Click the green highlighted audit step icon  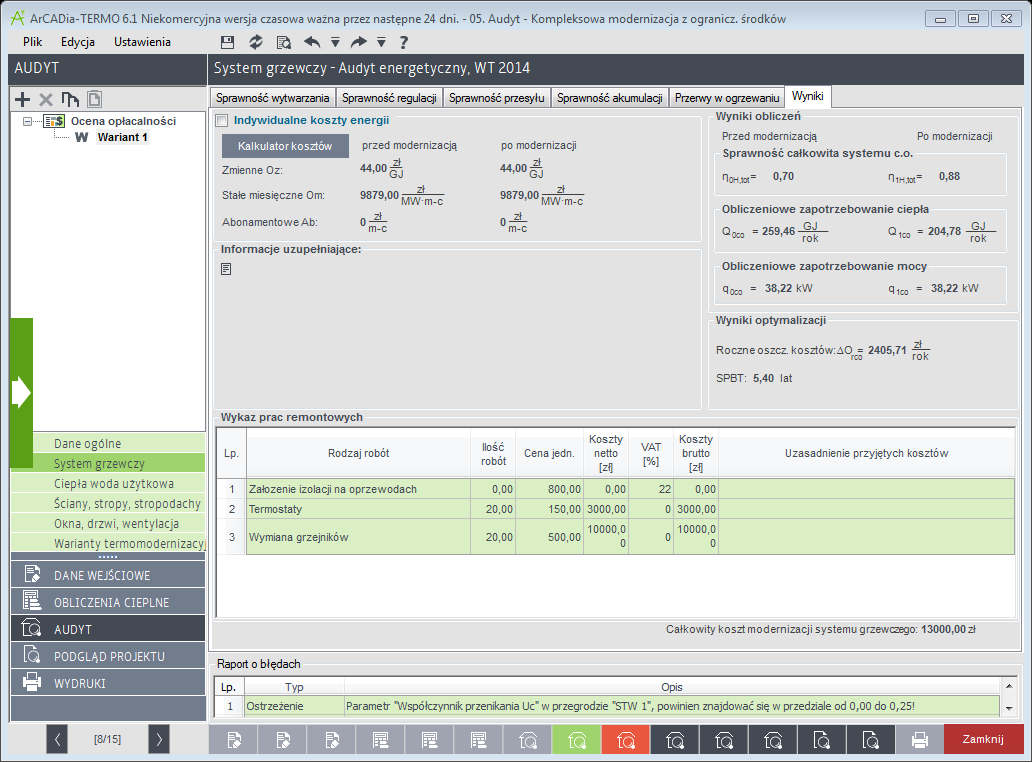coord(577,740)
